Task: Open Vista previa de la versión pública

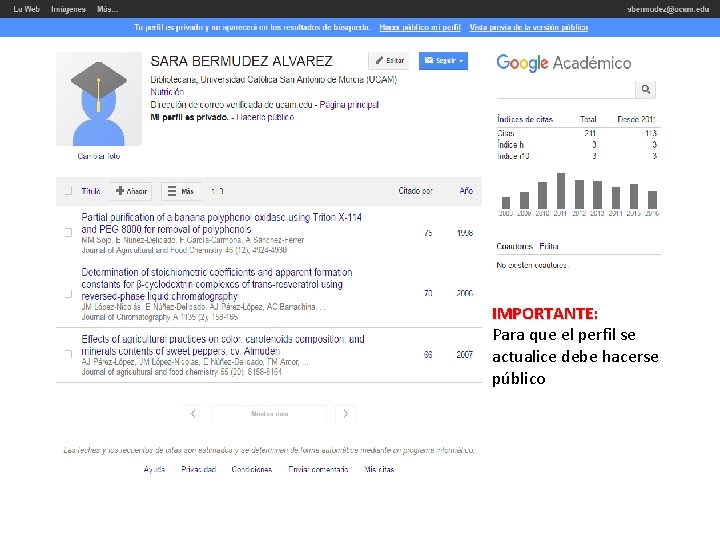Action: pos(529,27)
